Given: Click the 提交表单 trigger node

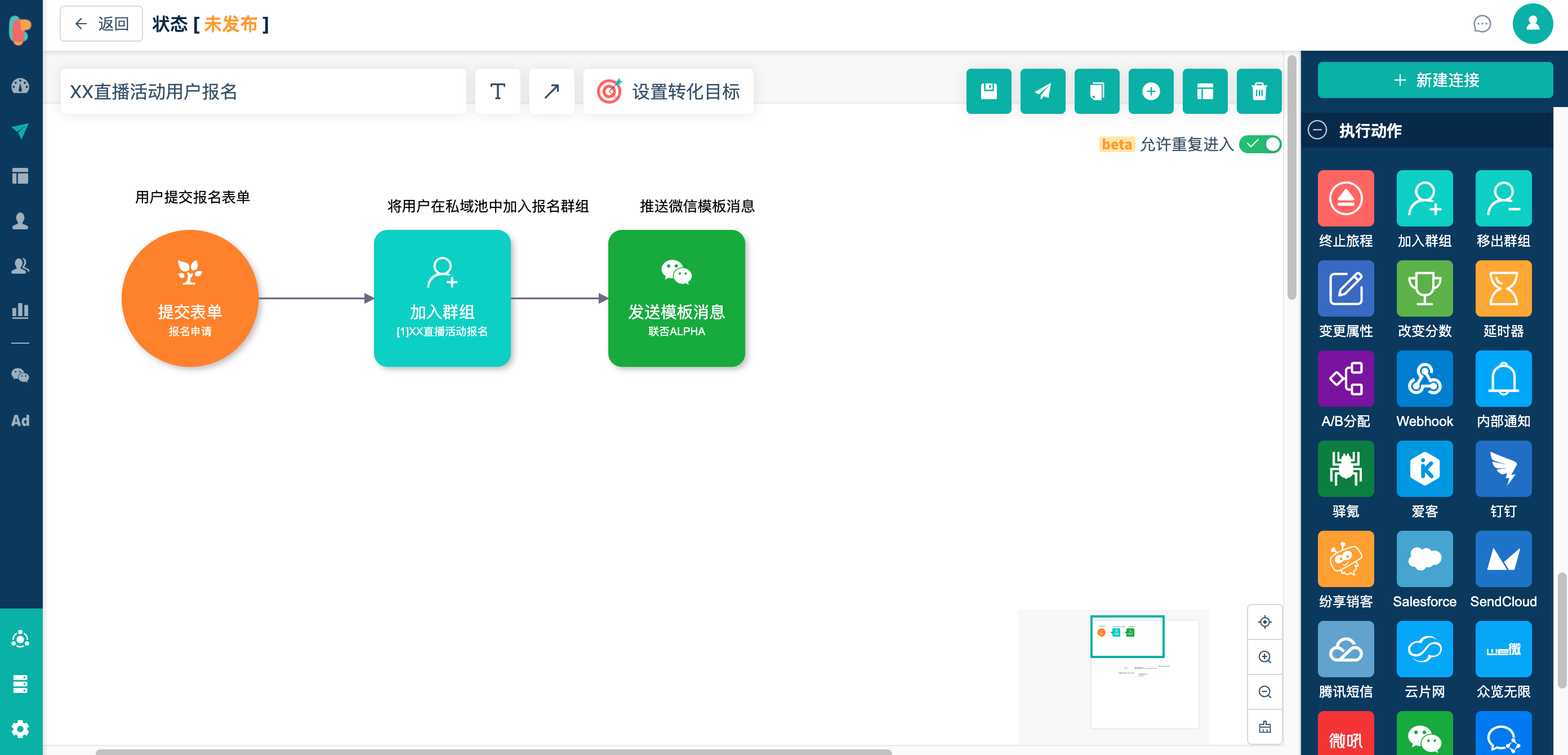Looking at the screenshot, I should (x=190, y=299).
